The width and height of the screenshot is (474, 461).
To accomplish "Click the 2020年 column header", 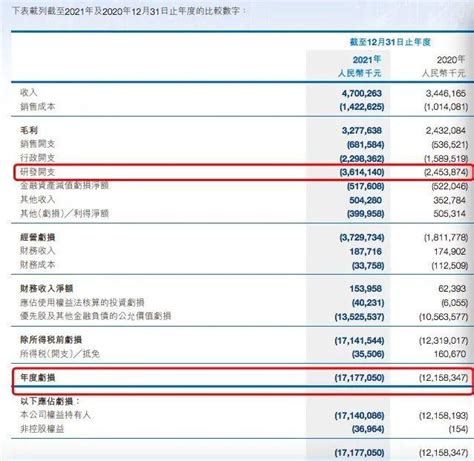I will 451,60.
